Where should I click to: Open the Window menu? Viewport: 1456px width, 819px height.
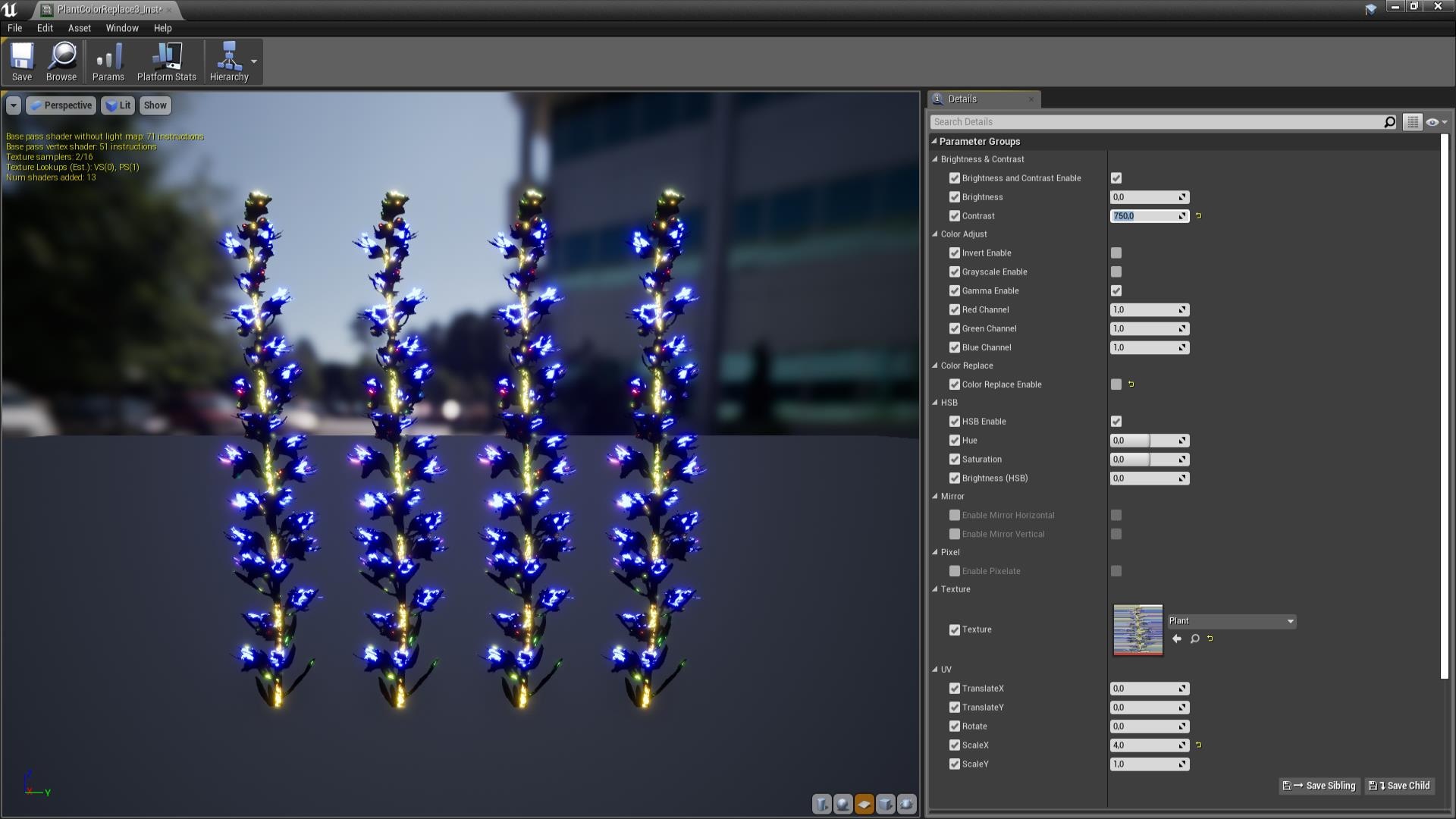pos(121,28)
